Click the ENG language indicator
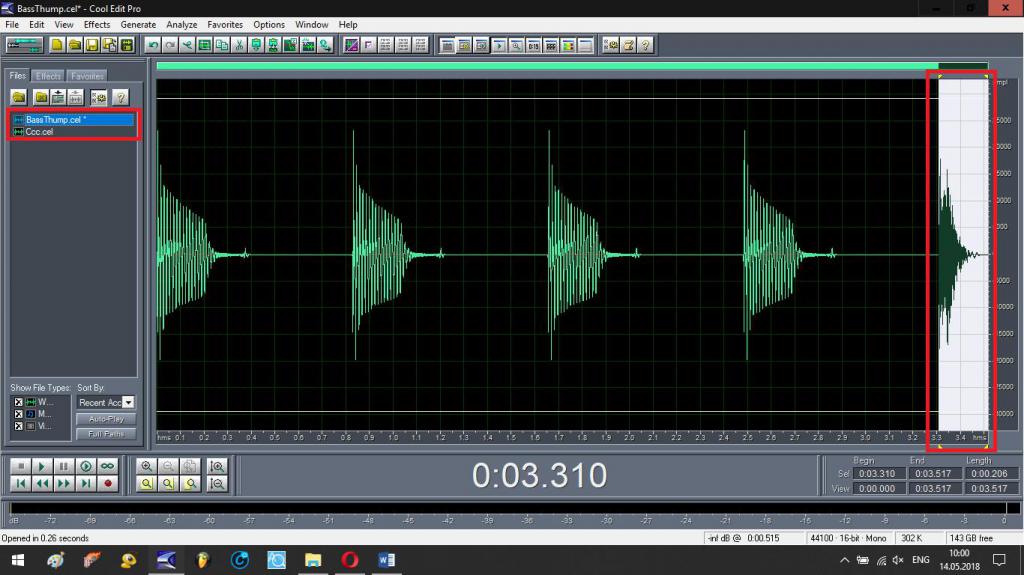This screenshot has width=1024, height=575. point(921,560)
